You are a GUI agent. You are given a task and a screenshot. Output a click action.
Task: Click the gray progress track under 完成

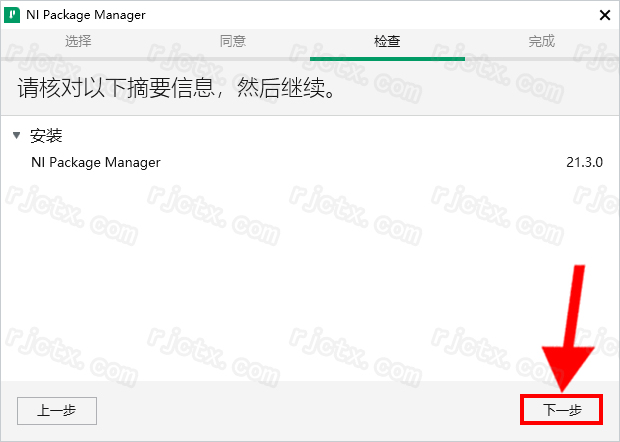tap(542, 59)
